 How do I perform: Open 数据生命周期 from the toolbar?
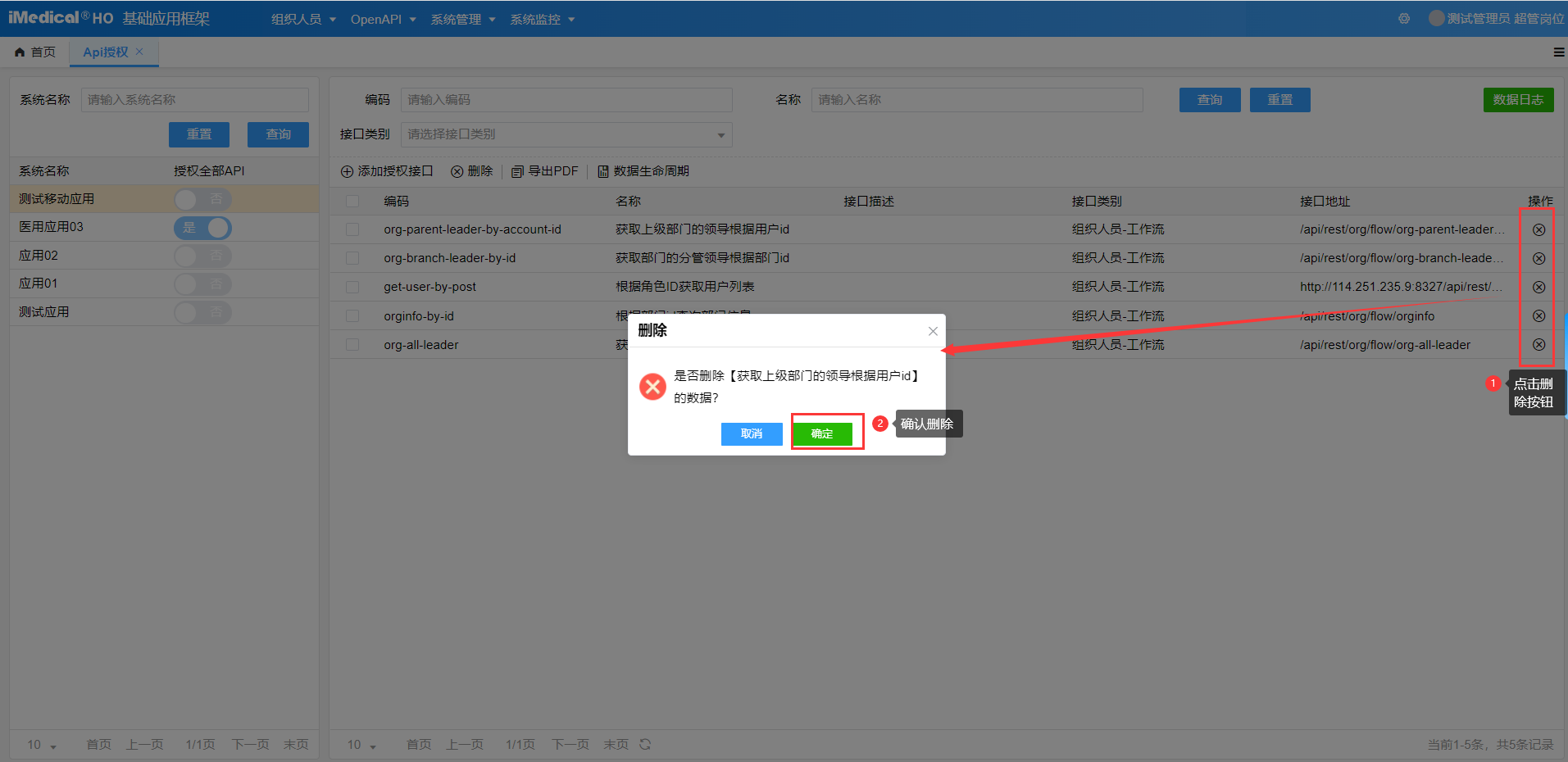coord(643,171)
